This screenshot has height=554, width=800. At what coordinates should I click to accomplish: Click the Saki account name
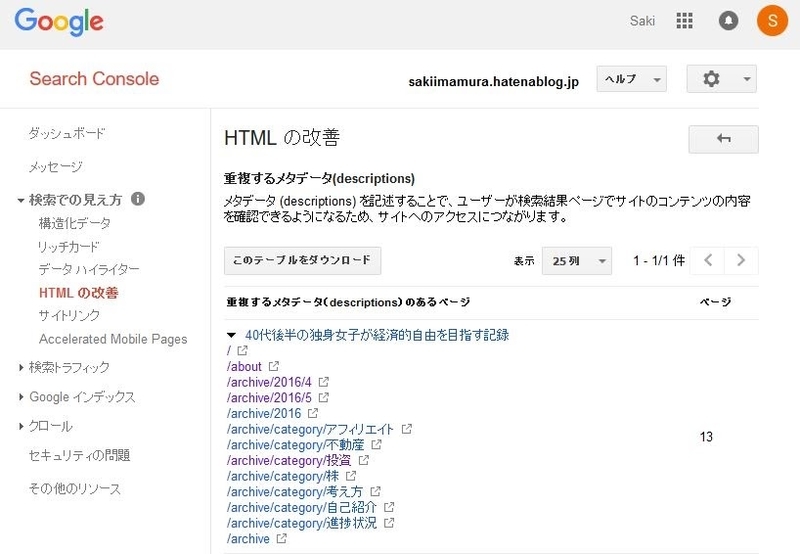642,21
